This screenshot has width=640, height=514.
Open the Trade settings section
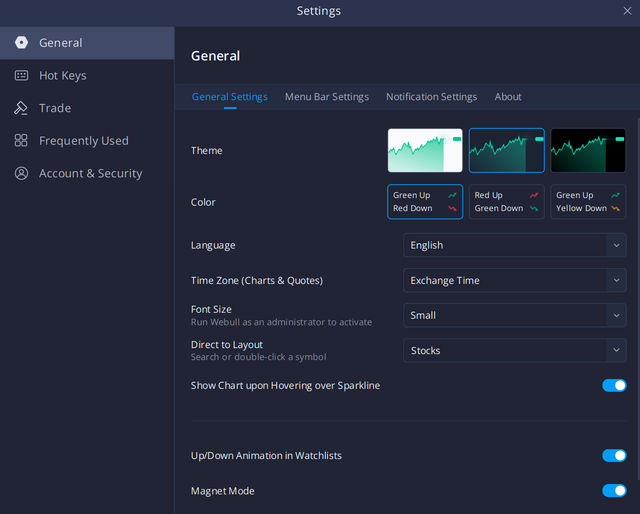(x=87, y=108)
